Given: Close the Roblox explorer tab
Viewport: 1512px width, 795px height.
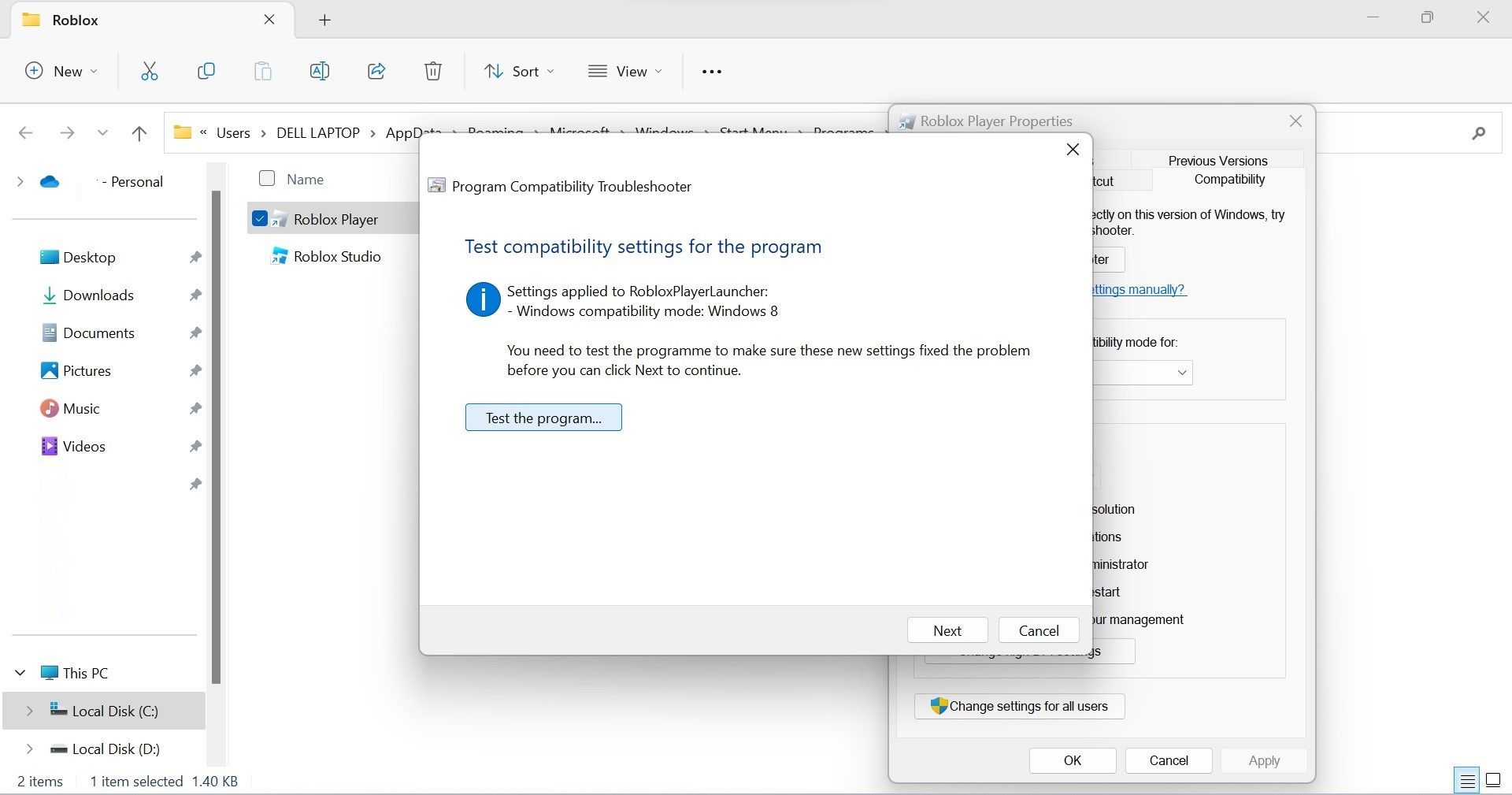Looking at the screenshot, I should [x=269, y=20].
